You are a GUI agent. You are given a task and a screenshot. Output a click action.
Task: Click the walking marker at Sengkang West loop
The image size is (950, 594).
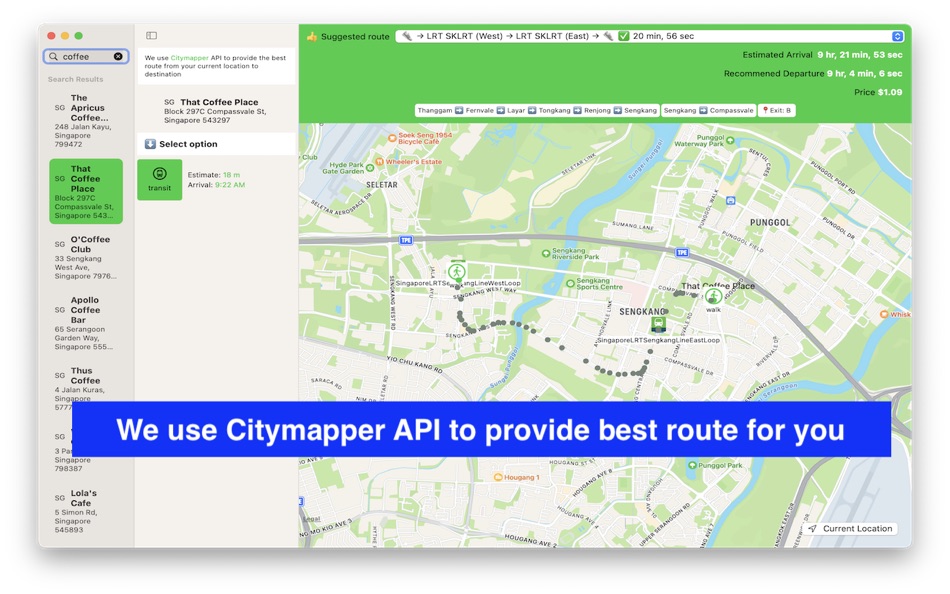click(x=457, y=272)
